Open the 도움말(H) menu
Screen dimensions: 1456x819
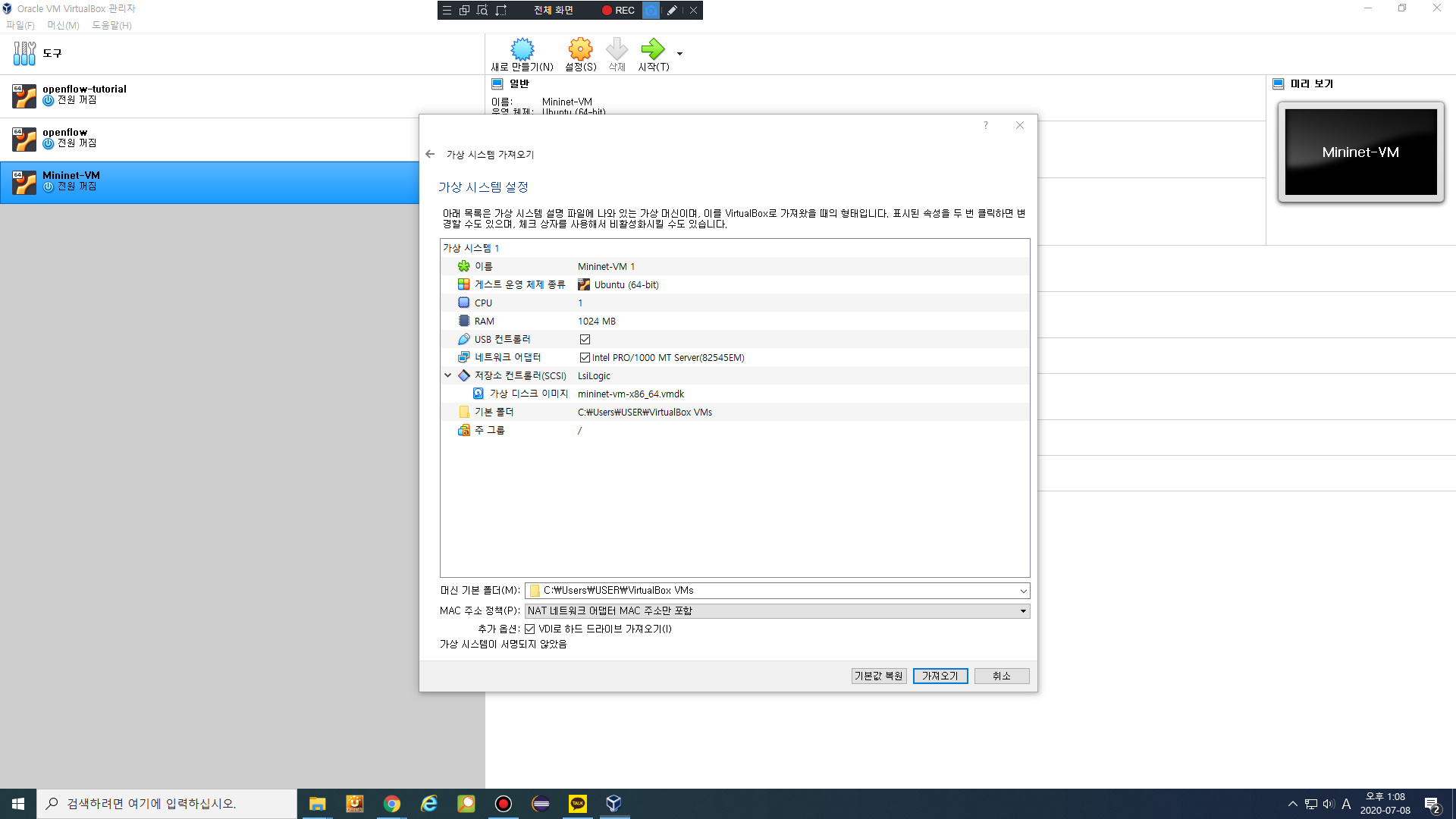[111, 25]
